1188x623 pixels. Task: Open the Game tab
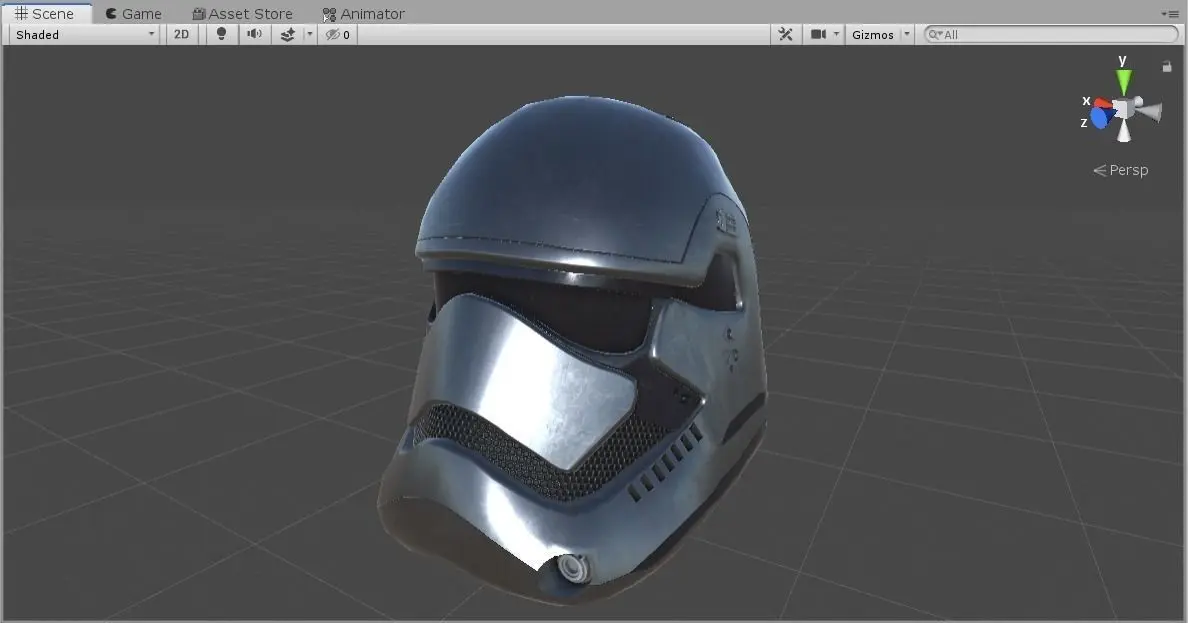133,14
